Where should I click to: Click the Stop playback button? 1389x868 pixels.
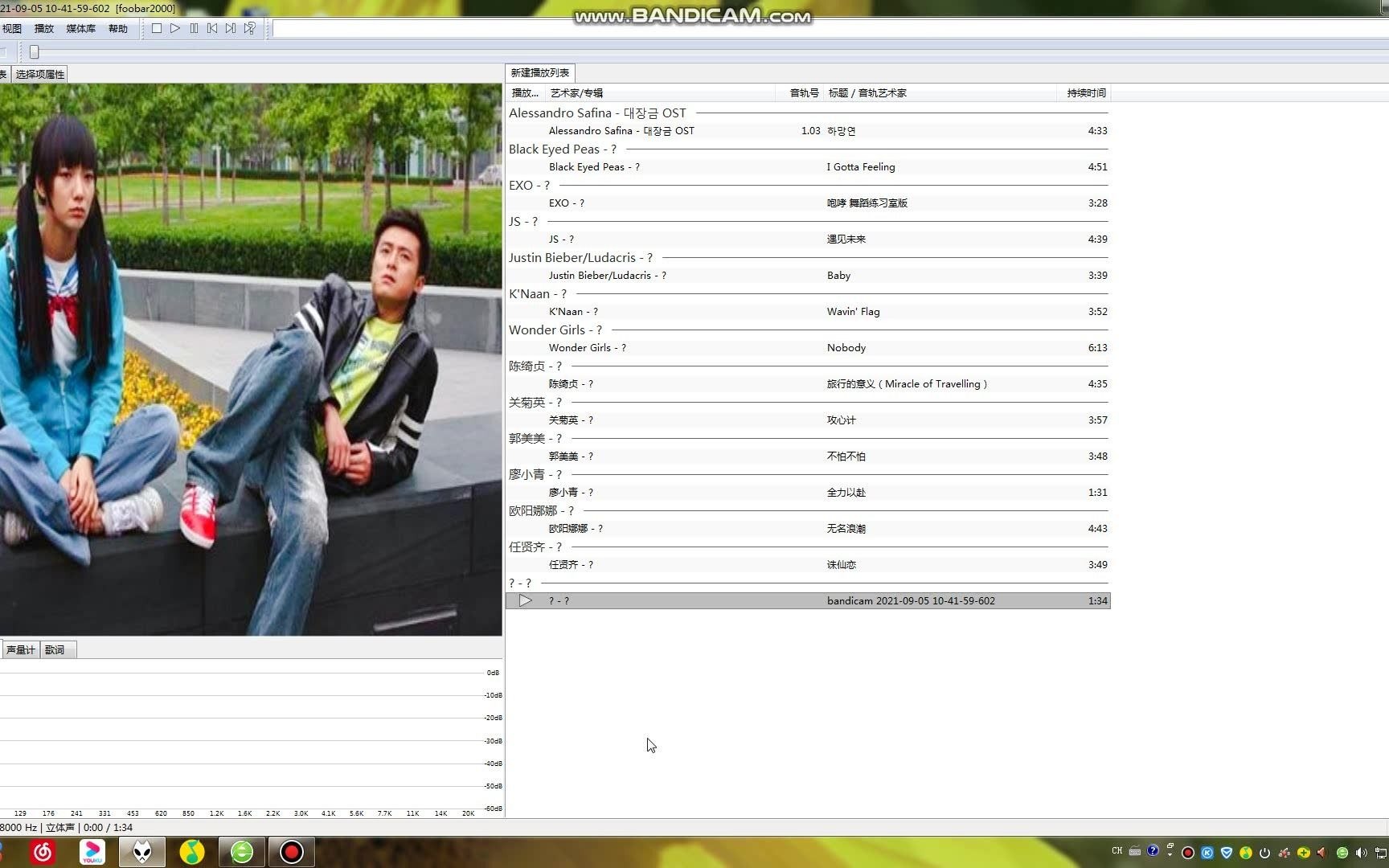(x=157, y=28)
